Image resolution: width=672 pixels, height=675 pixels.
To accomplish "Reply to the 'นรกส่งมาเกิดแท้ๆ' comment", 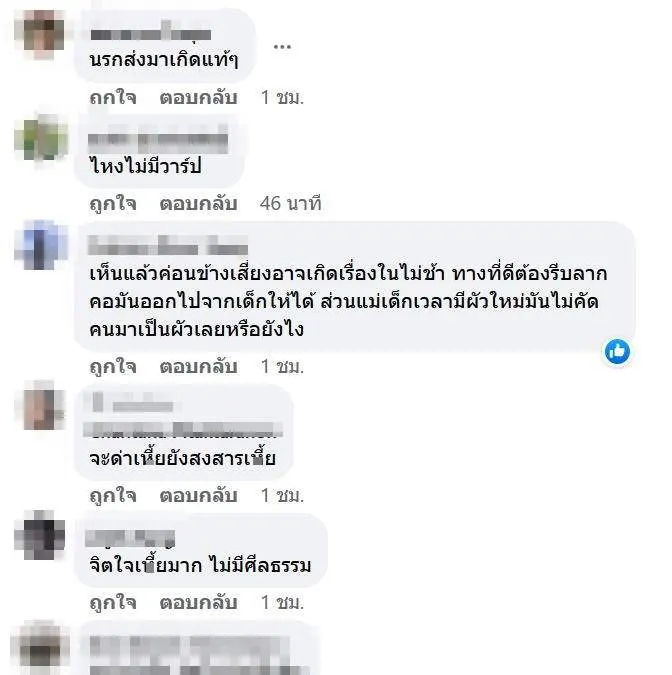I will (x=198, y=98).
